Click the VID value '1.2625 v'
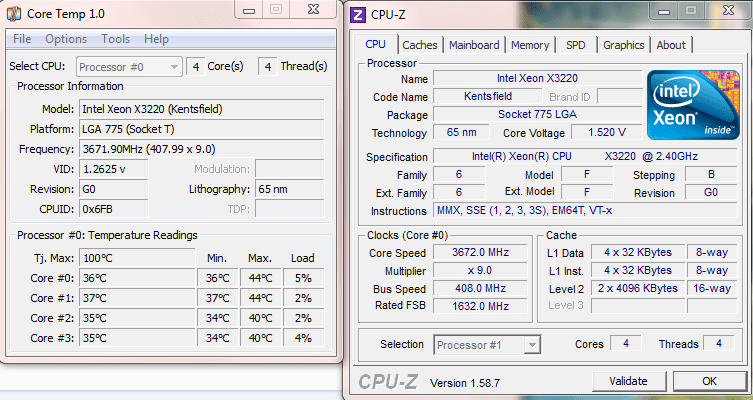Image resolution: width=753 pixels, height=400 pixels. [114, 169]
